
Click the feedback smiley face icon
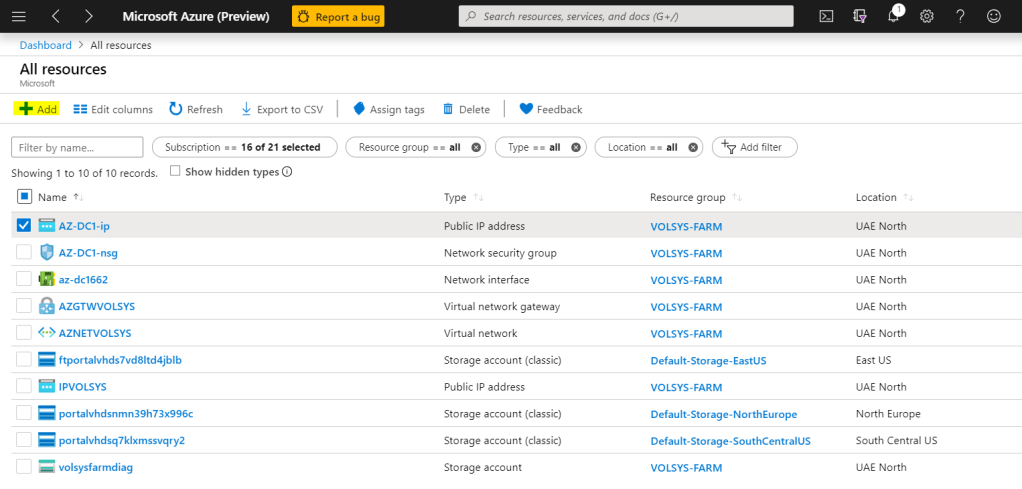coord(993,16)
